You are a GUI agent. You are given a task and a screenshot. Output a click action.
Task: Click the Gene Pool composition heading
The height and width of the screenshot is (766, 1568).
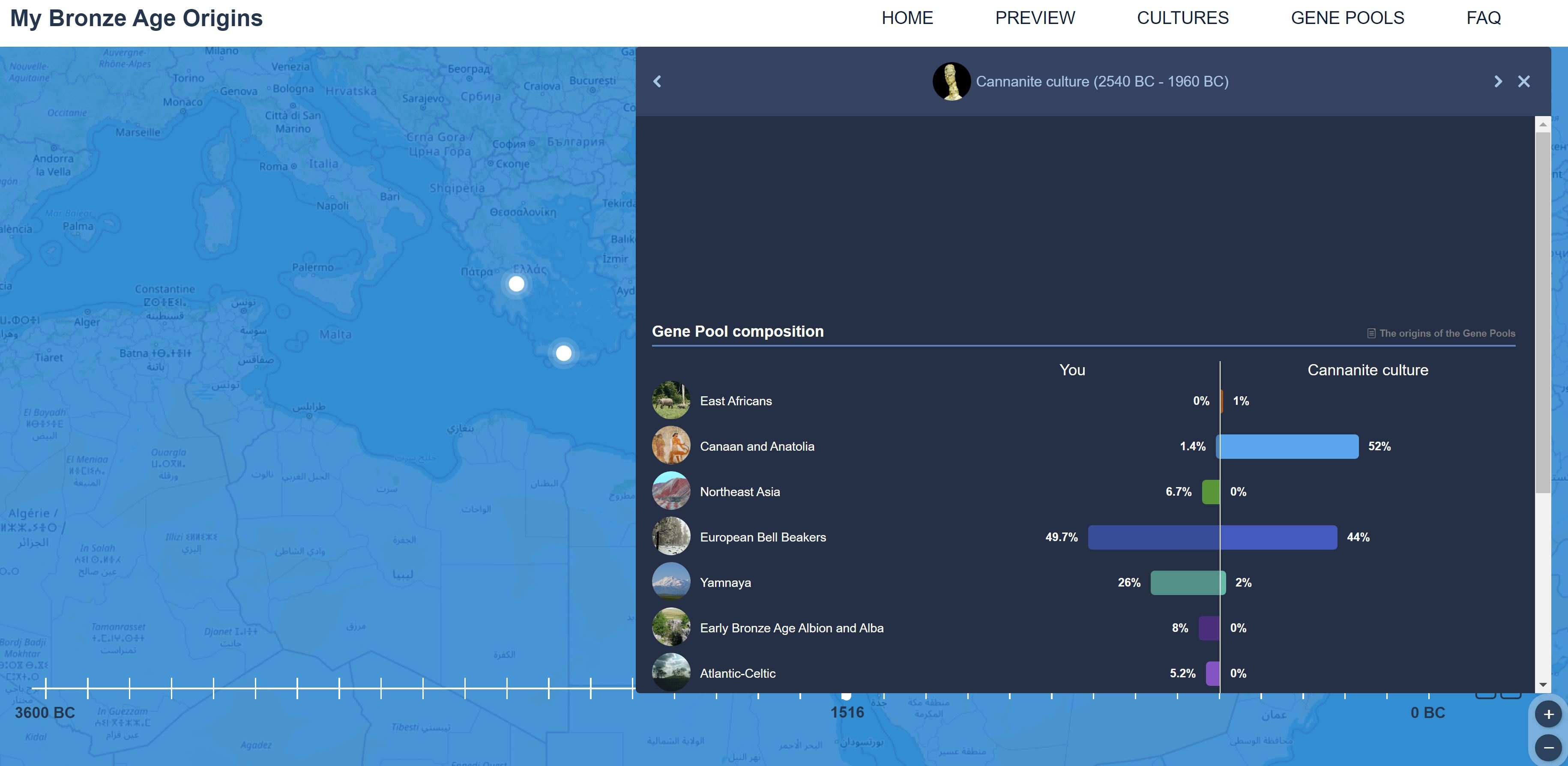[x=738, y=331]
